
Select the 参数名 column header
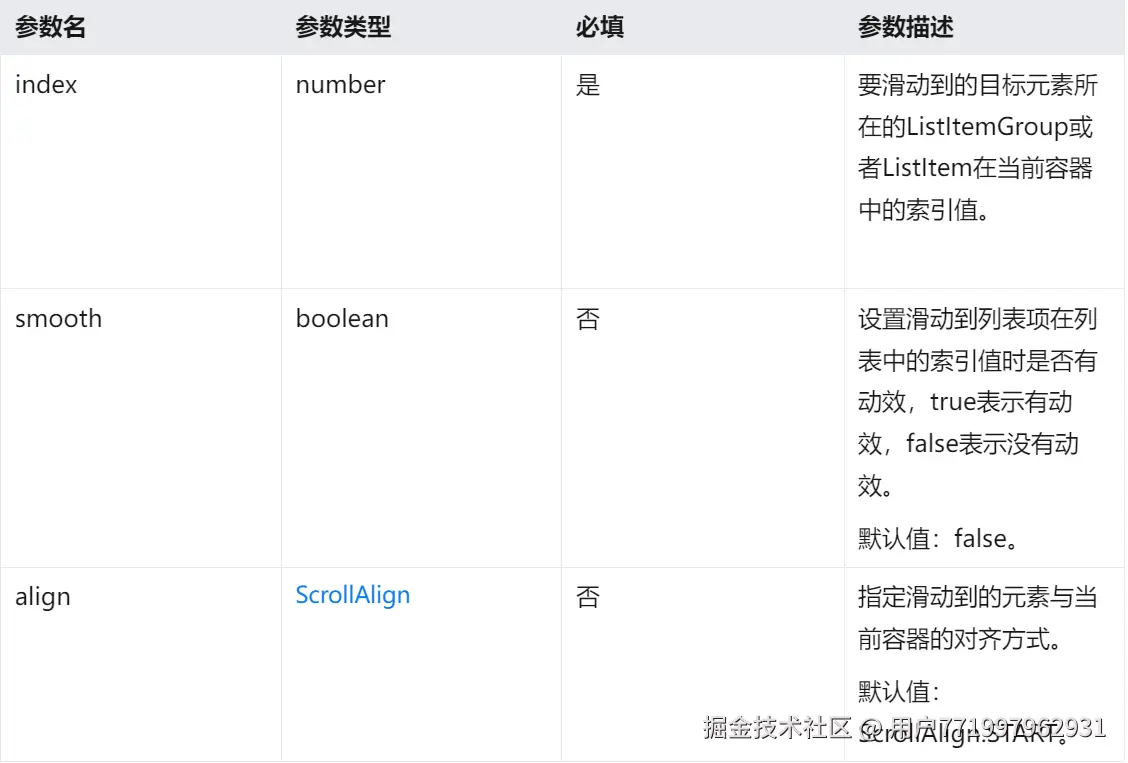click(50, 27)
